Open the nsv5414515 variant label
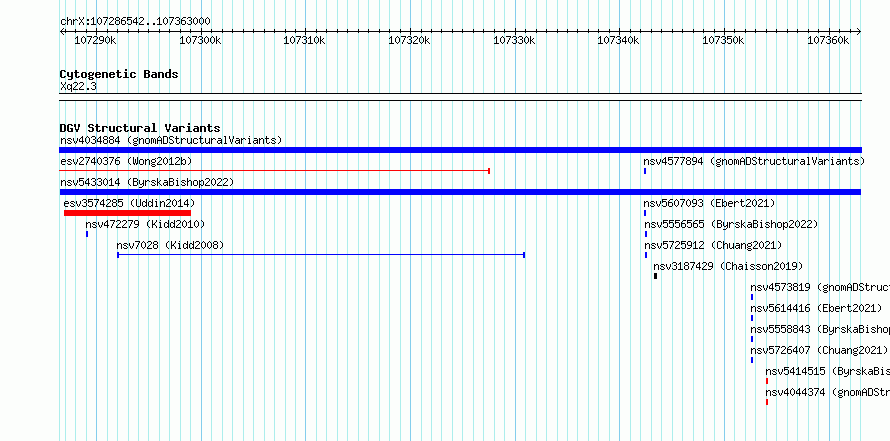This screenshot has width=890, height=441. click(x=827, y=371)
